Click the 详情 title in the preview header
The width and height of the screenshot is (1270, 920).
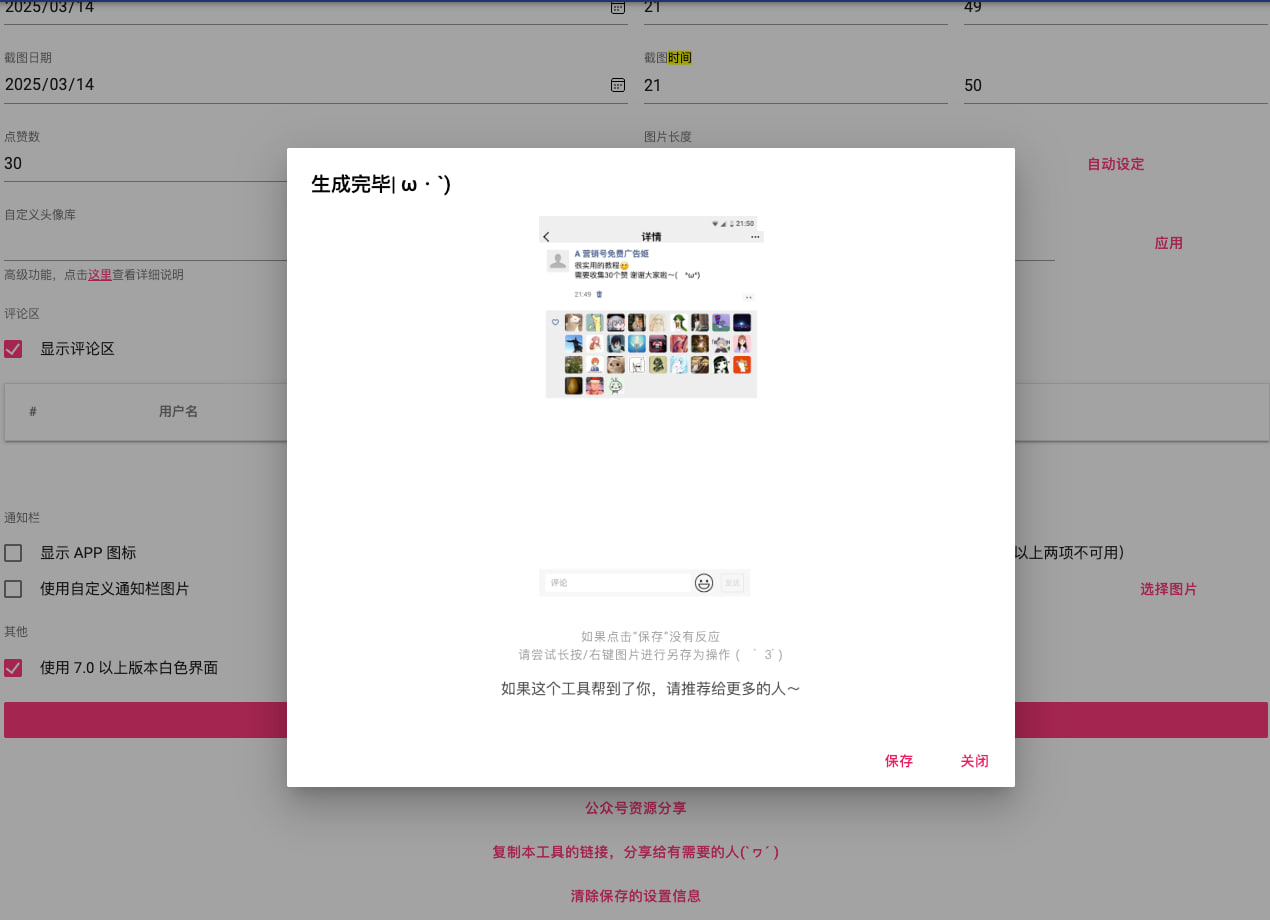(x=651, y=237)
